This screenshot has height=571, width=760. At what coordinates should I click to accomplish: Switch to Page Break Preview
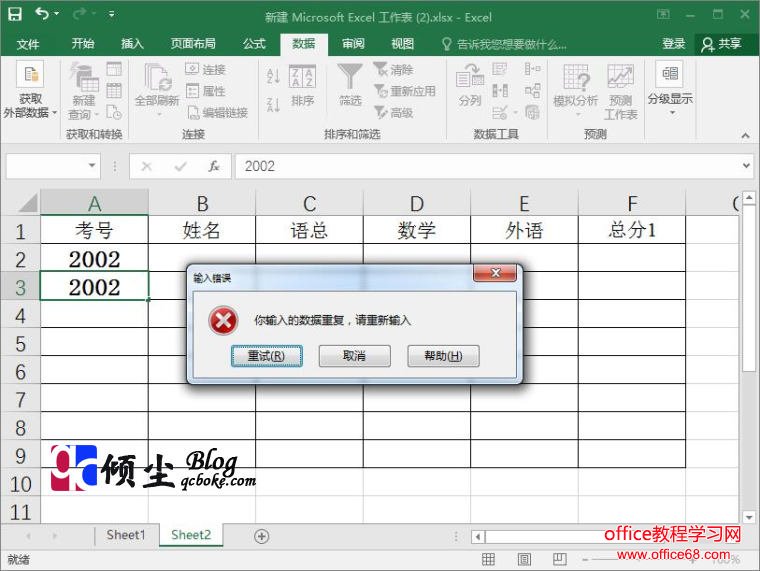[559, 559]
